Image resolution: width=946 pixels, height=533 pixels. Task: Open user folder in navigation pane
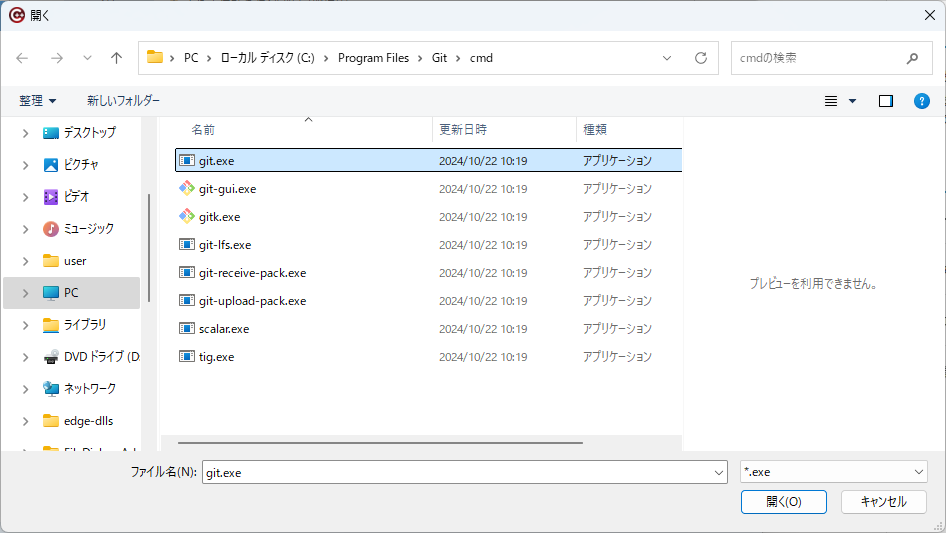point(75,261)
